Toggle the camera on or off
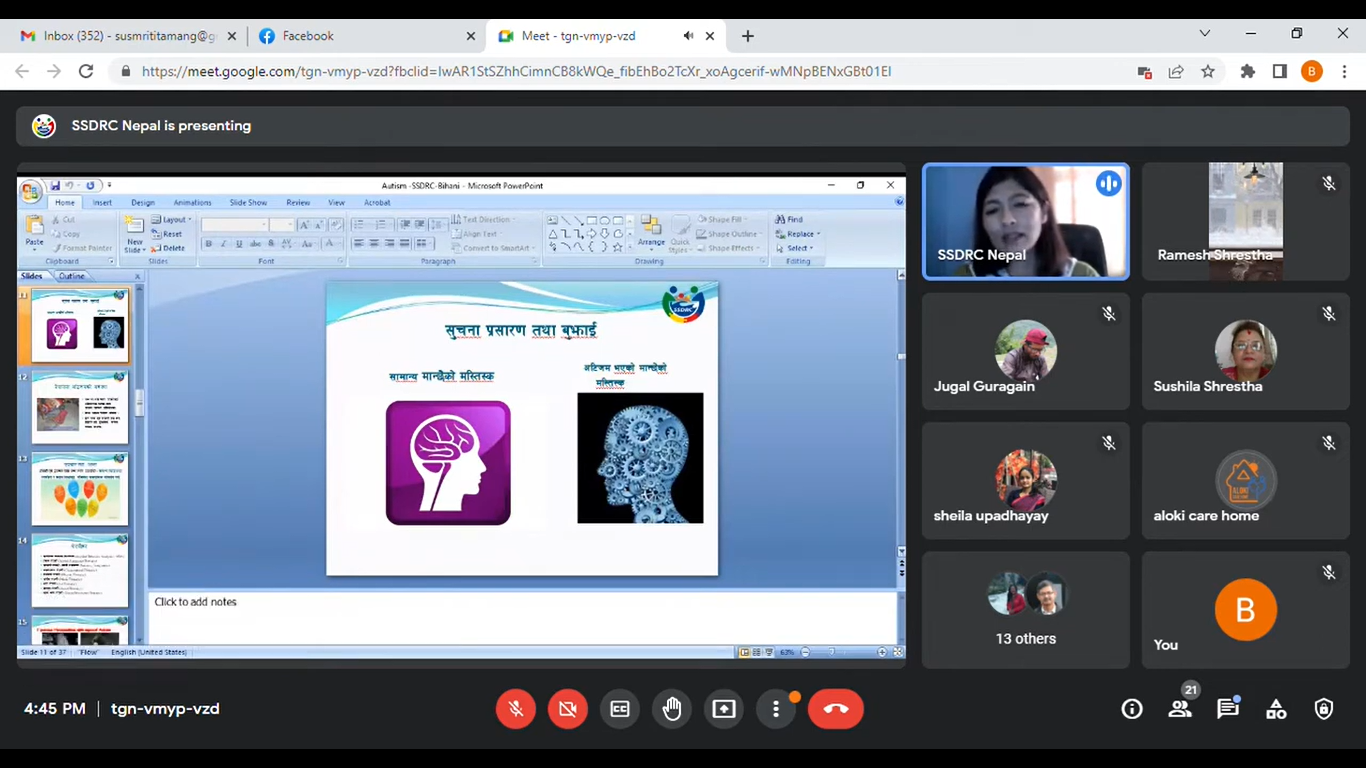 tap(568, 709)
